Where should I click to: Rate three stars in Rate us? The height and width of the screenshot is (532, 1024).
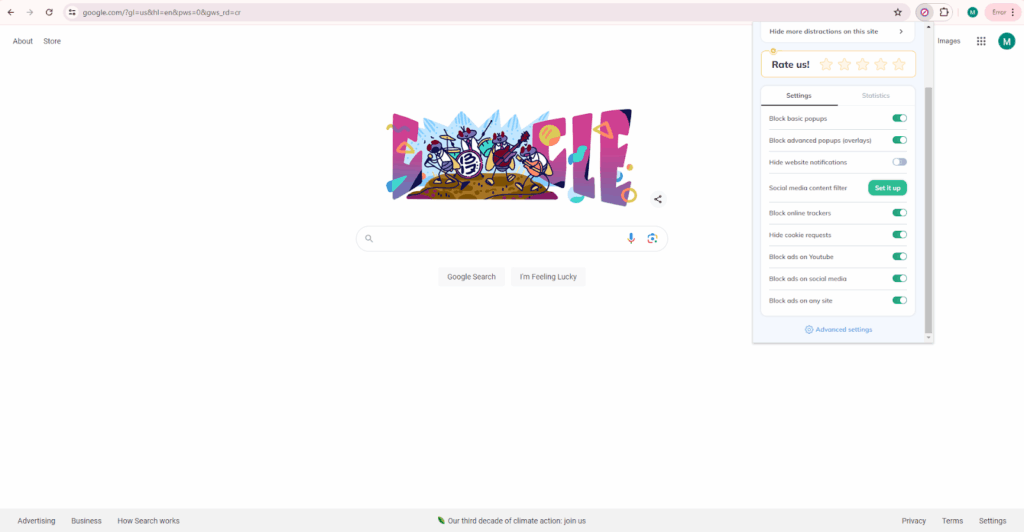(863, 65)
